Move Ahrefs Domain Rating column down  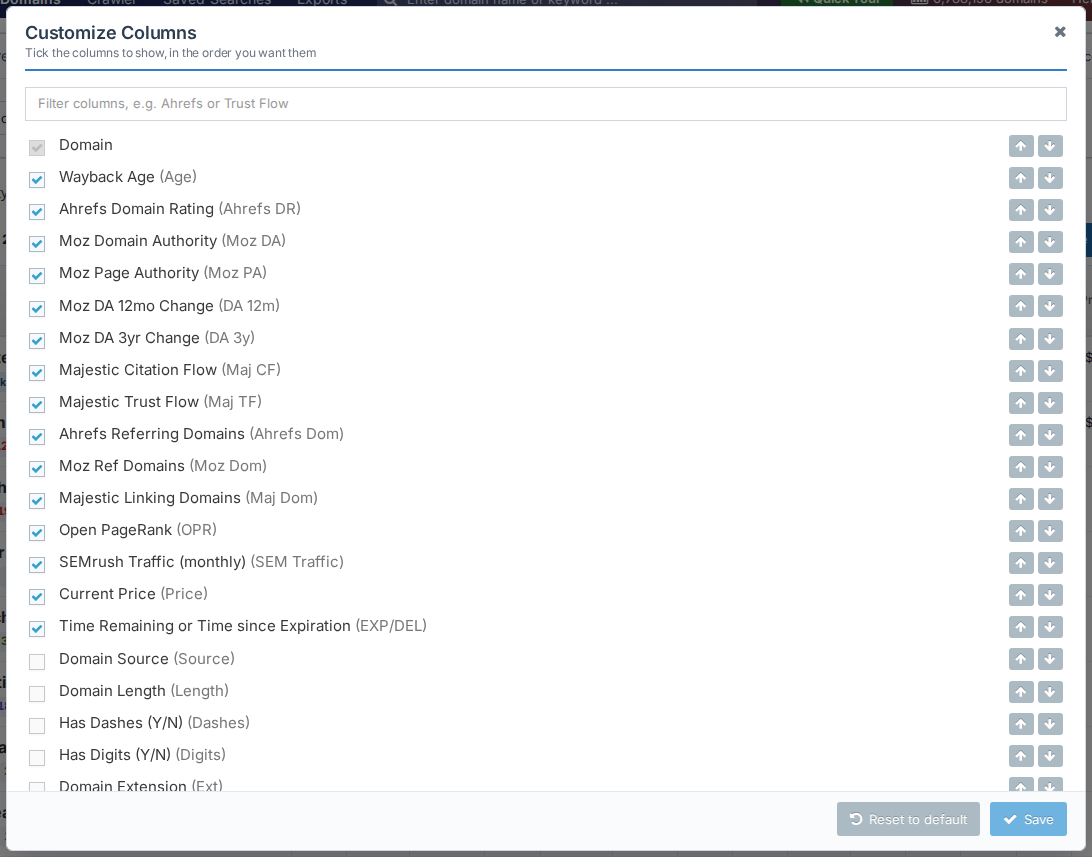tap(1050, 210)
